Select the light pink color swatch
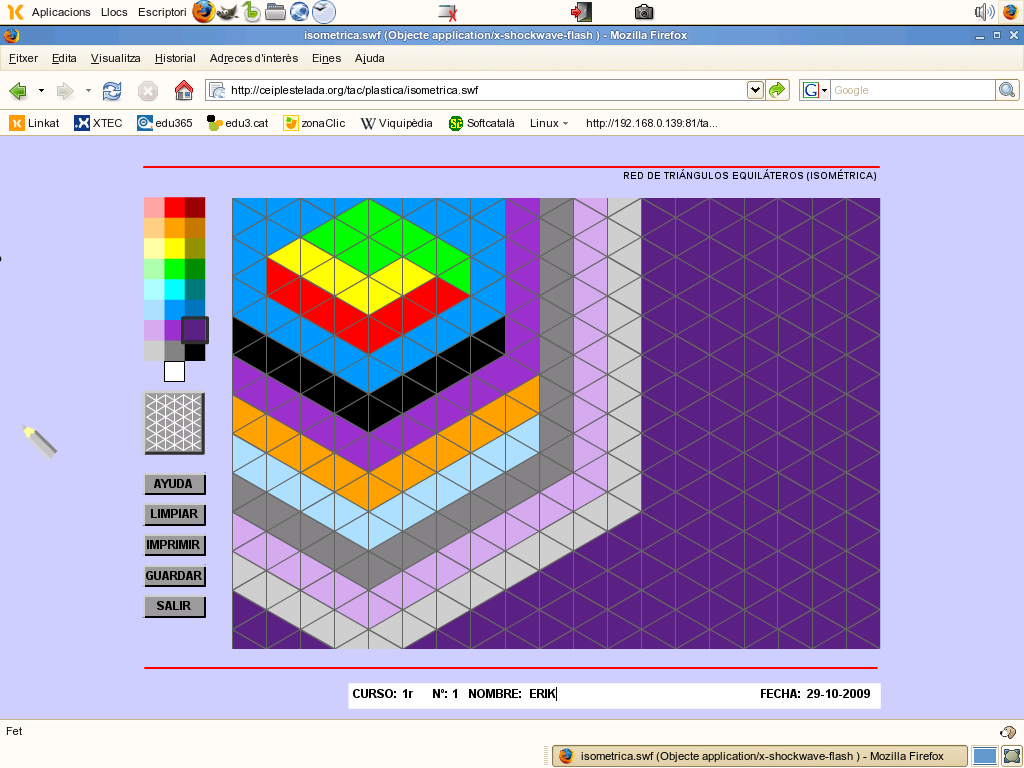This screenshot has width=1024, height=768. (154, 208)
